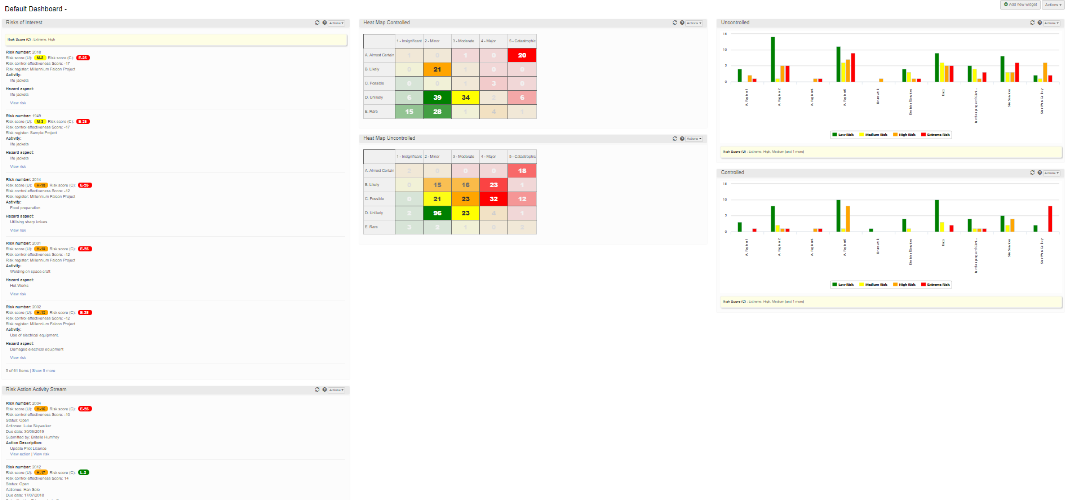Click the Add new widget button
1065x500 pixels.
(1019, 5)
